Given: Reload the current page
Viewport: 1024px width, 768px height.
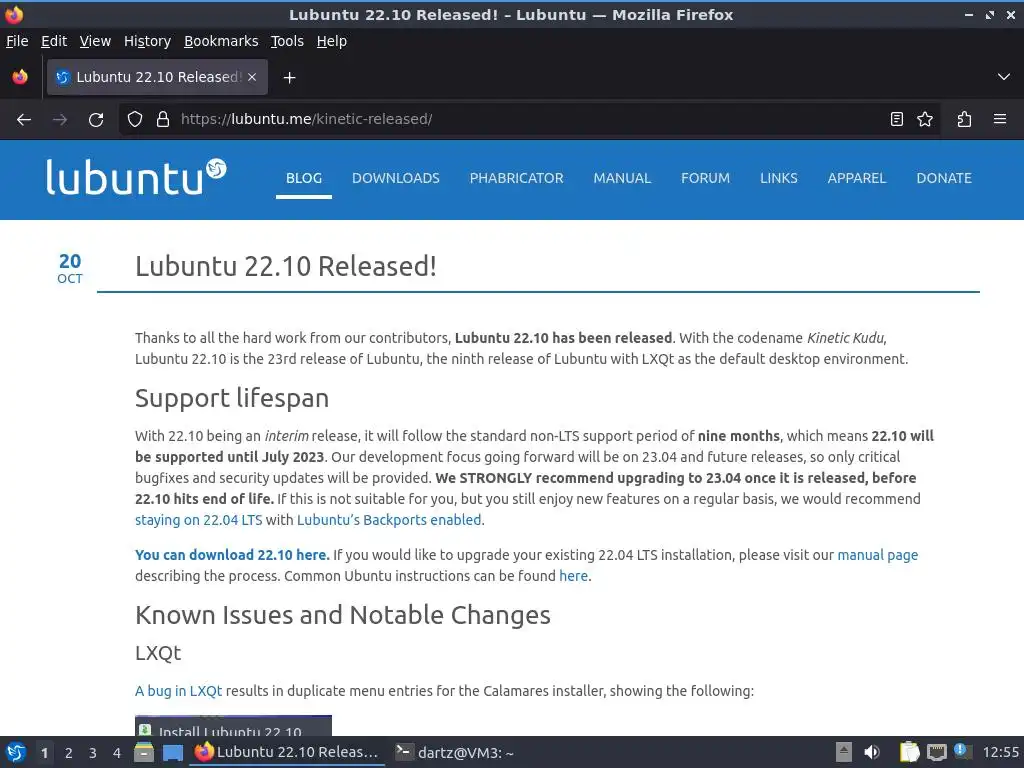Looking at the screenshot, I should [x=96, y=120].
